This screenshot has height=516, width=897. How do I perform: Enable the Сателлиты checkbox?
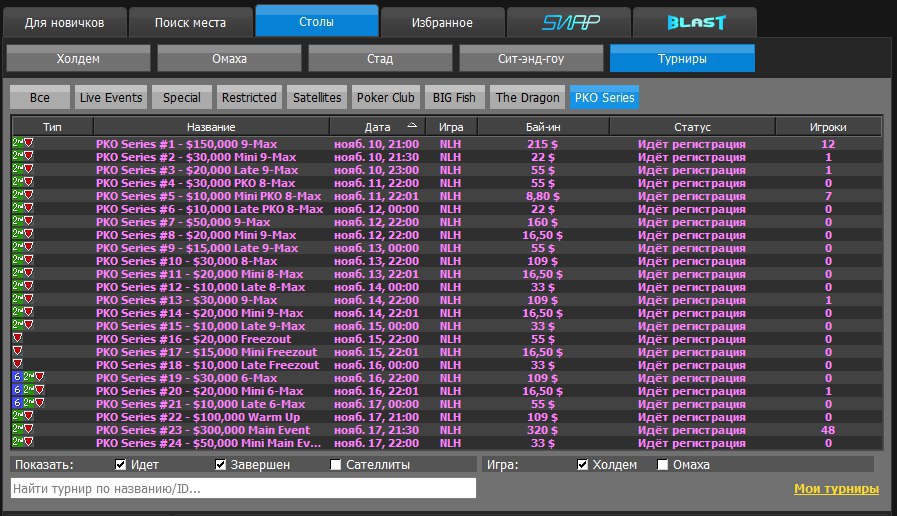click(x=336, y=465)
